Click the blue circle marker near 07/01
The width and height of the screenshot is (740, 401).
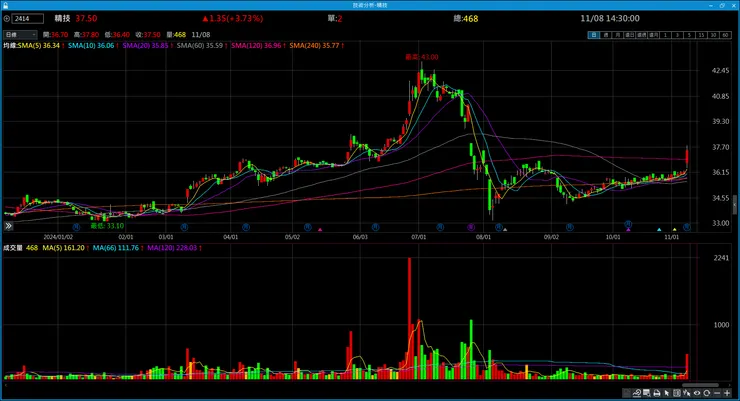(x=440, y=227)
